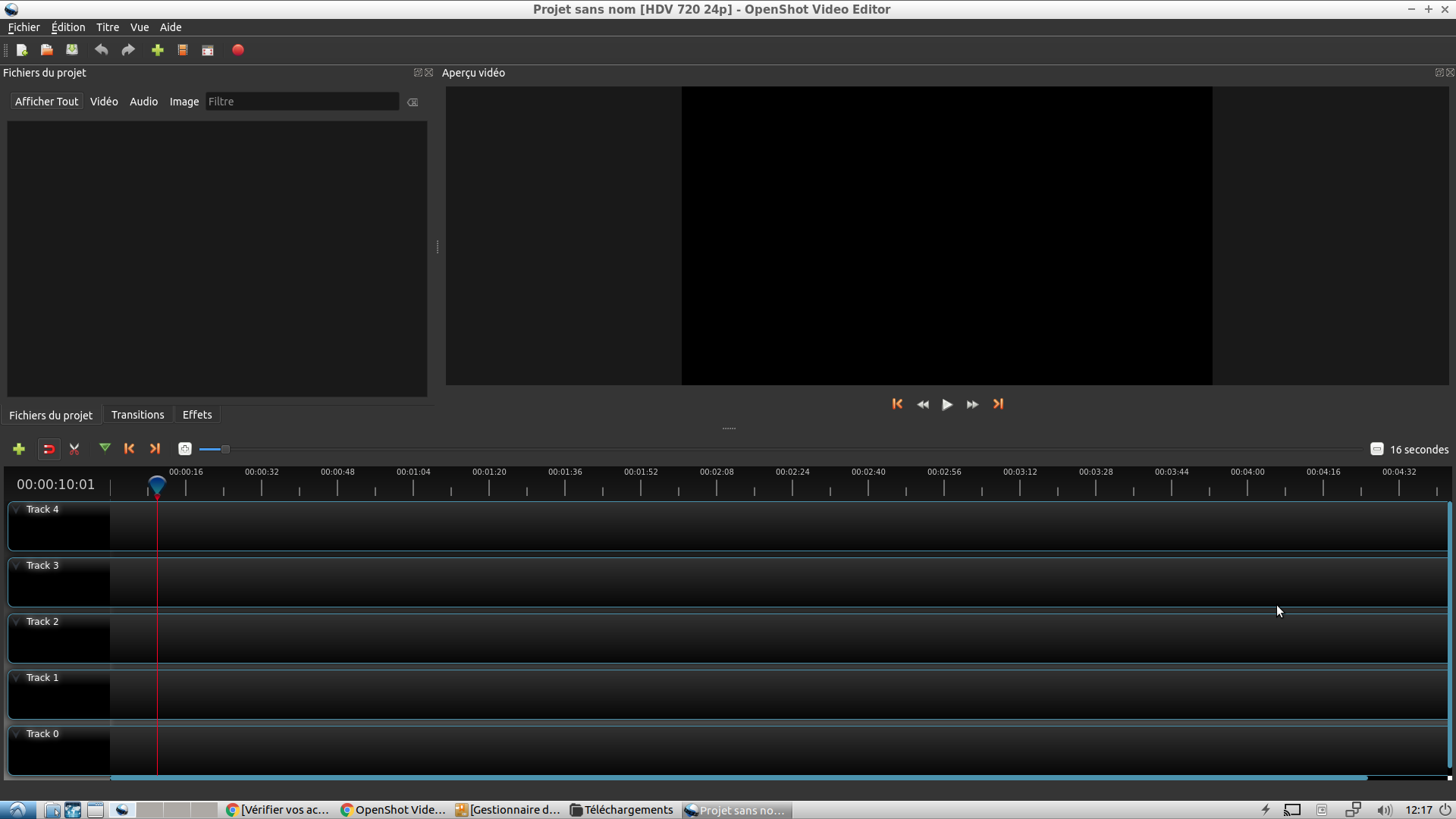
Task: Click the Redo icon in toolbar
Action: pos(128,50)
